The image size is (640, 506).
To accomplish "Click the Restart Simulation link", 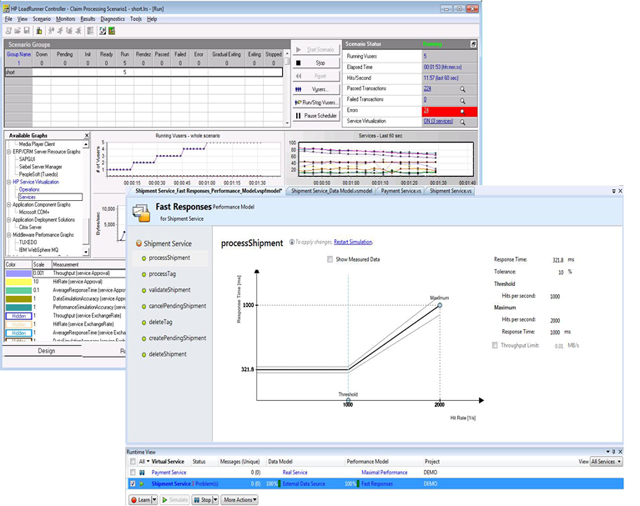I will click(353, 242).
